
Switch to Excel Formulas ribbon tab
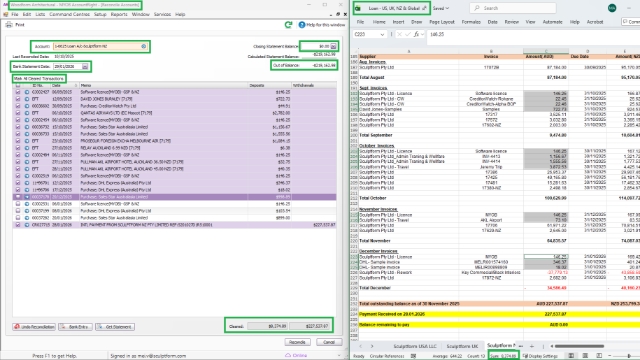tap(471, 22)
